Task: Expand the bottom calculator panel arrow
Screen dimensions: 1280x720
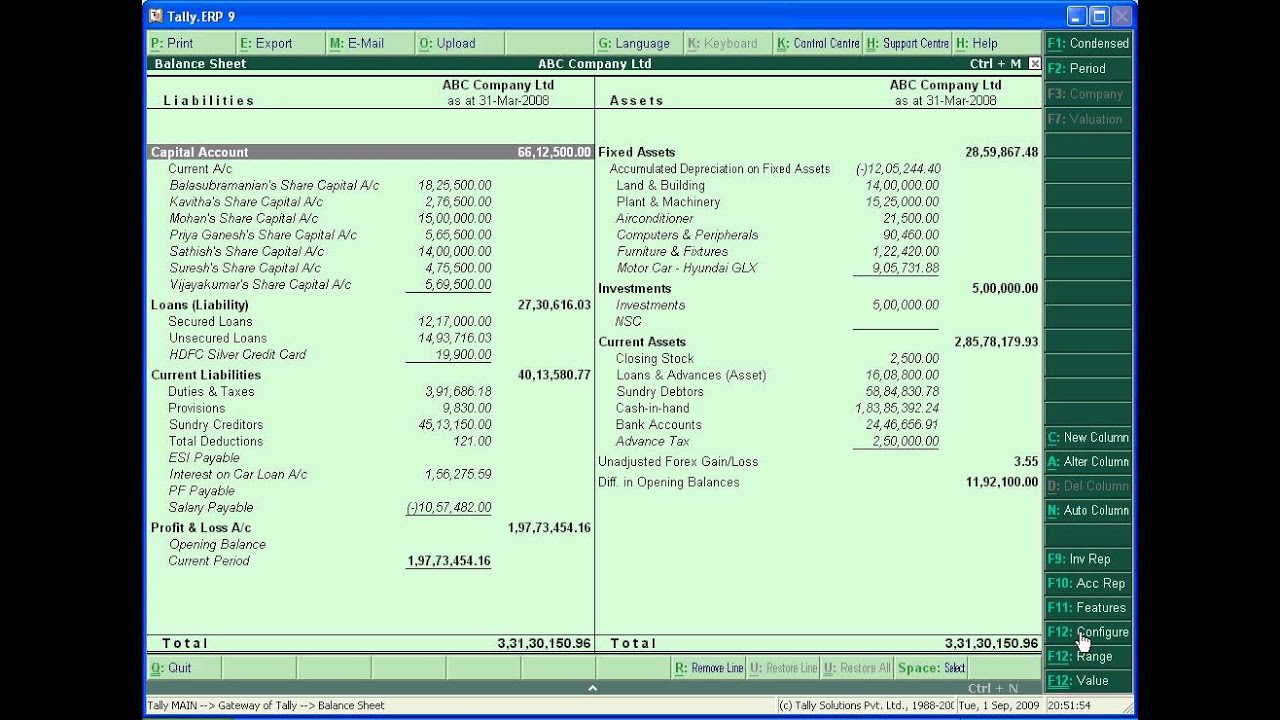Action: click(x=592, y=688)
